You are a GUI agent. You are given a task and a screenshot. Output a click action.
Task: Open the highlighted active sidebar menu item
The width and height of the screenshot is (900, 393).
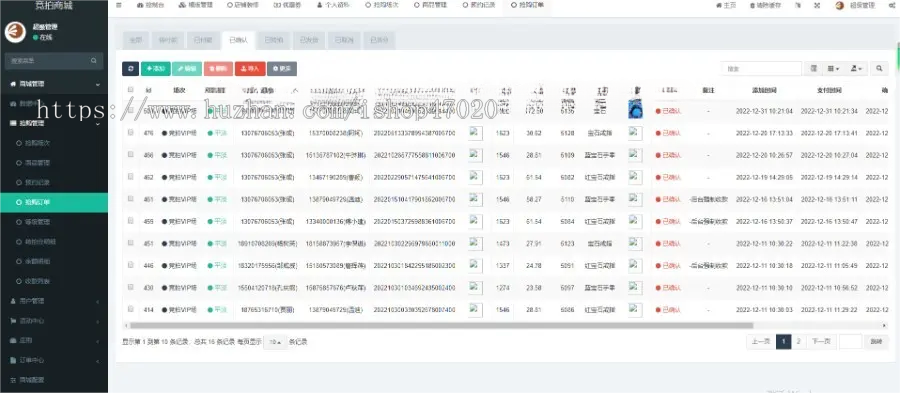coord(54,203)
